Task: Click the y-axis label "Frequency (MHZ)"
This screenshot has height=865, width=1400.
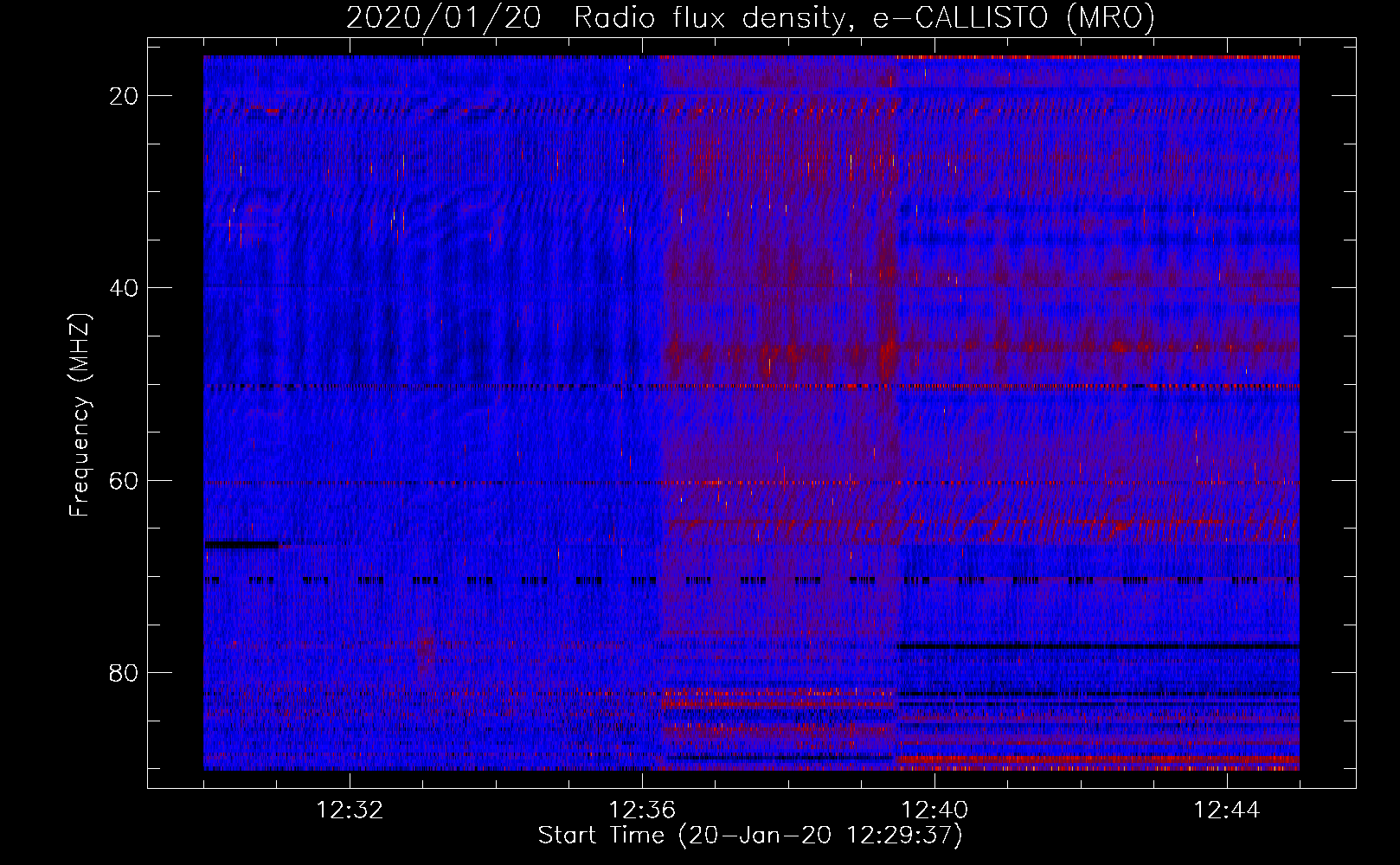Action: [80, 415]
